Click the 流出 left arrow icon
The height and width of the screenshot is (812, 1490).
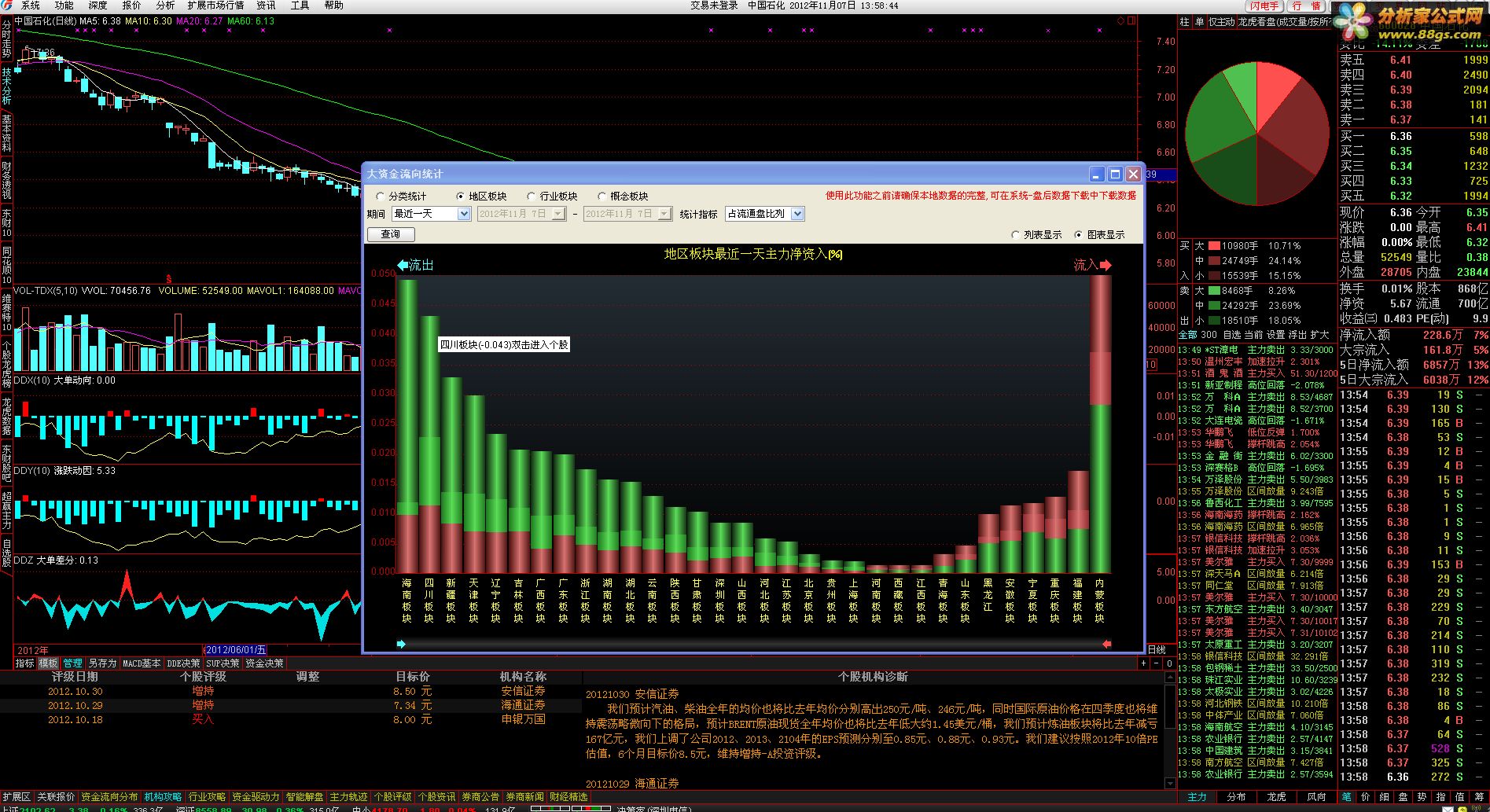click(x=403, y=265)
